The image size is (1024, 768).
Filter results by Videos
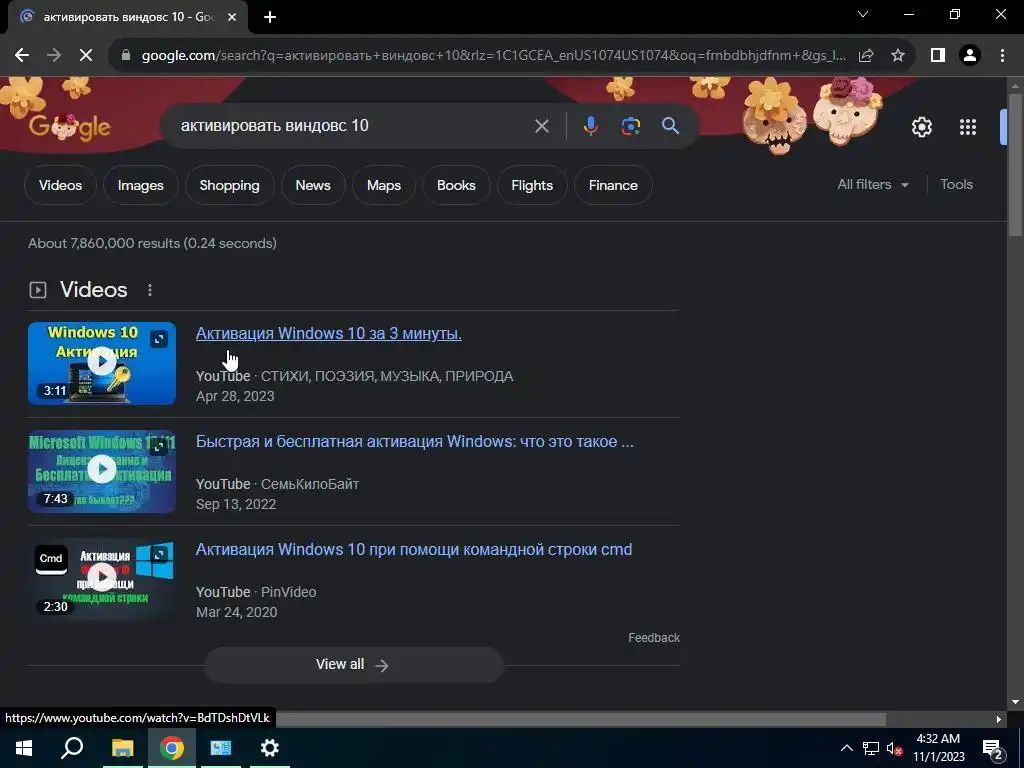(60, 185)
